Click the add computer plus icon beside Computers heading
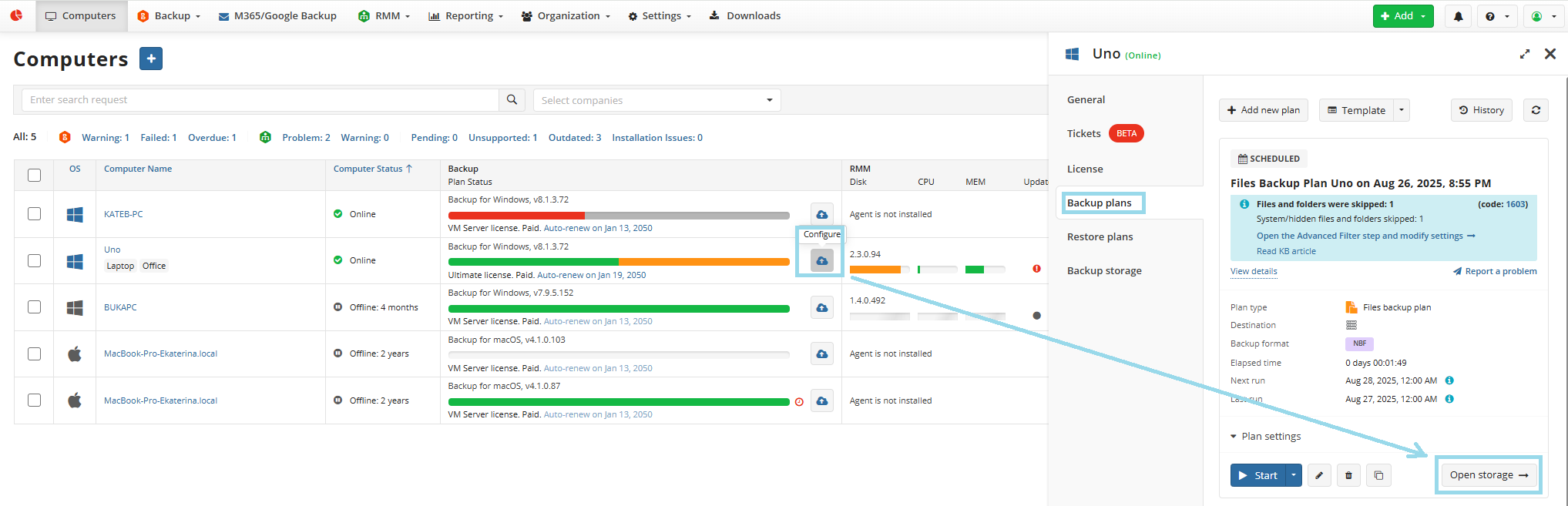The width and height of the screenshot is (1568, 506). [151, 59]
